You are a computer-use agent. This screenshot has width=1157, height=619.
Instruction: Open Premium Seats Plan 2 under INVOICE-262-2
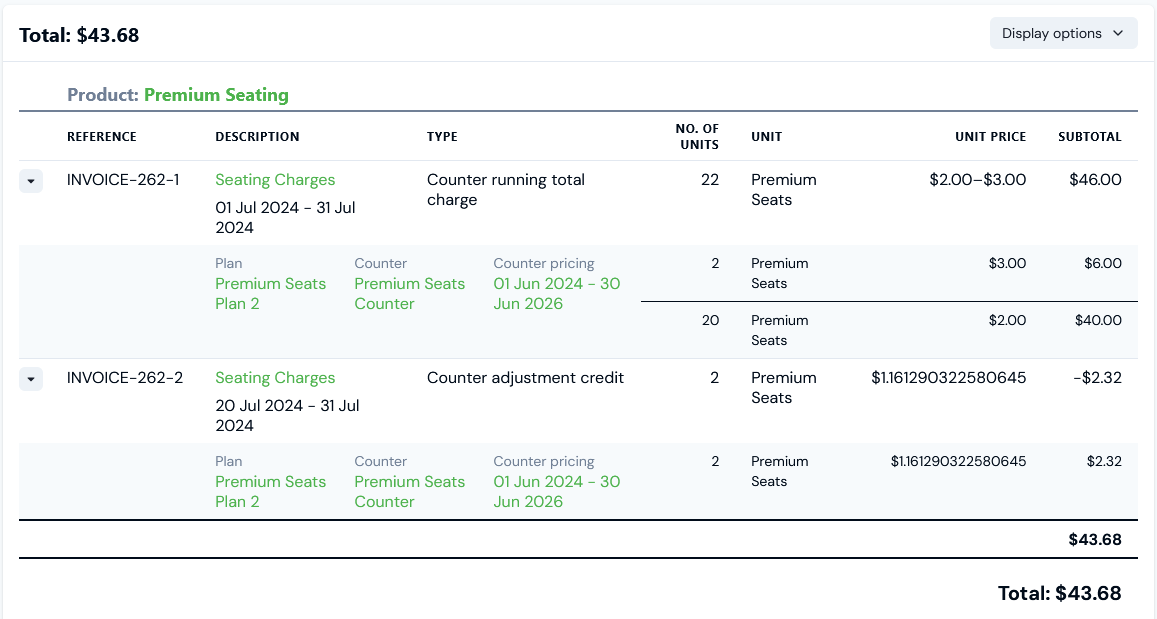270,491
